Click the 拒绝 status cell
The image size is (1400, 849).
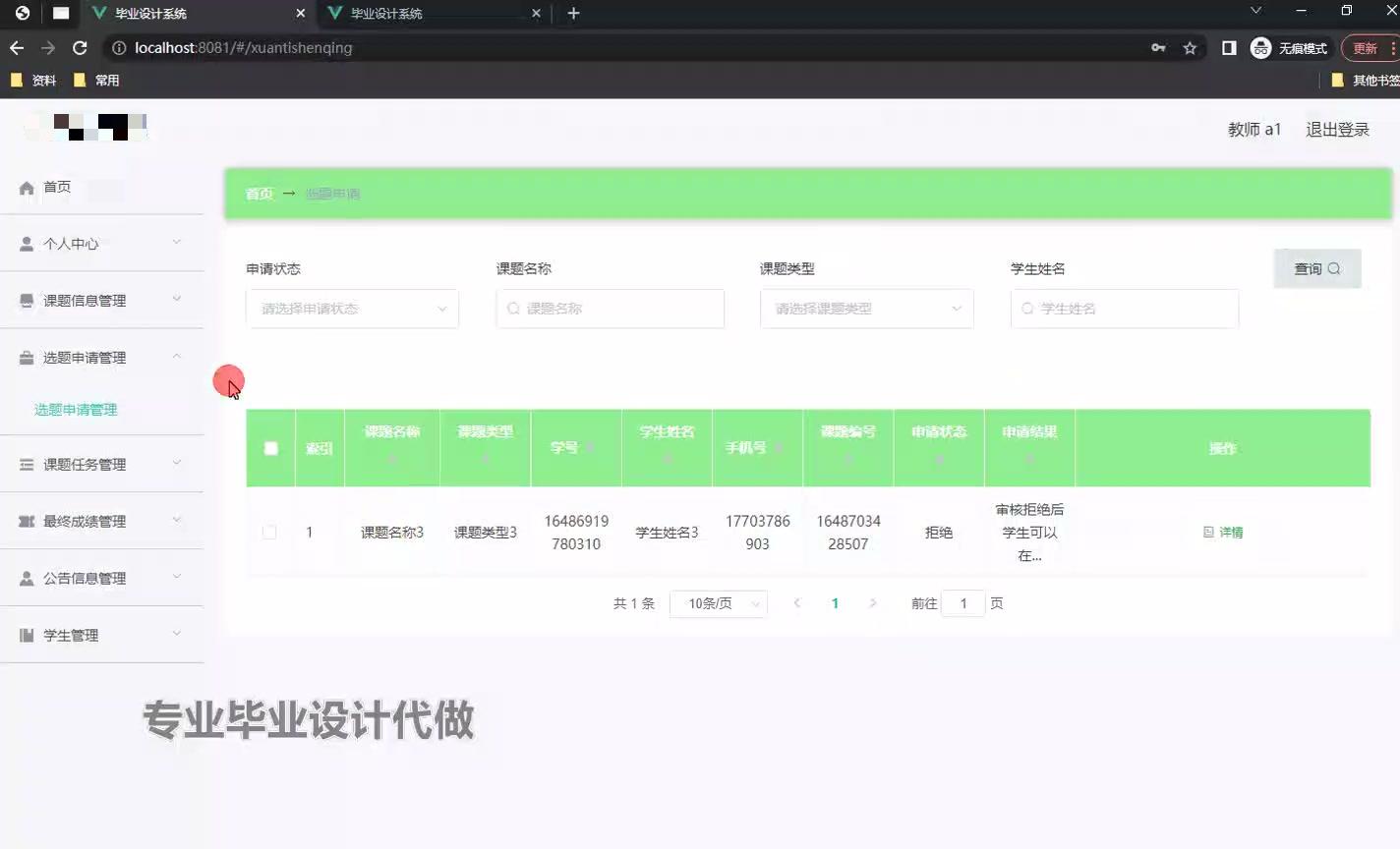(x=939, y=532)
